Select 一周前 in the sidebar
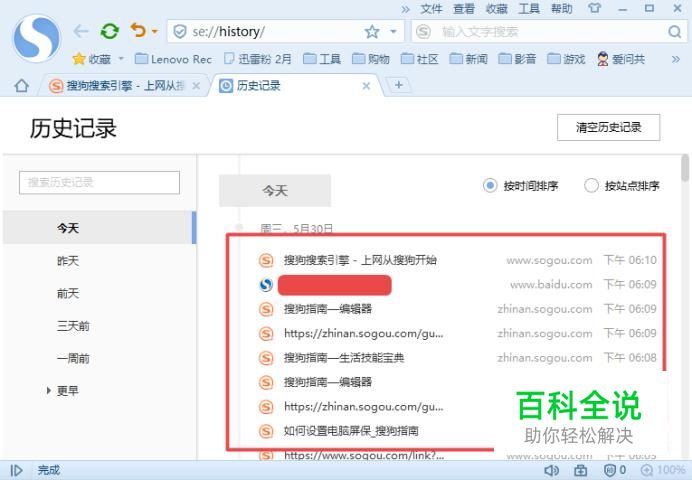Viewport: 692px width, 480px height. pos(73,358)
